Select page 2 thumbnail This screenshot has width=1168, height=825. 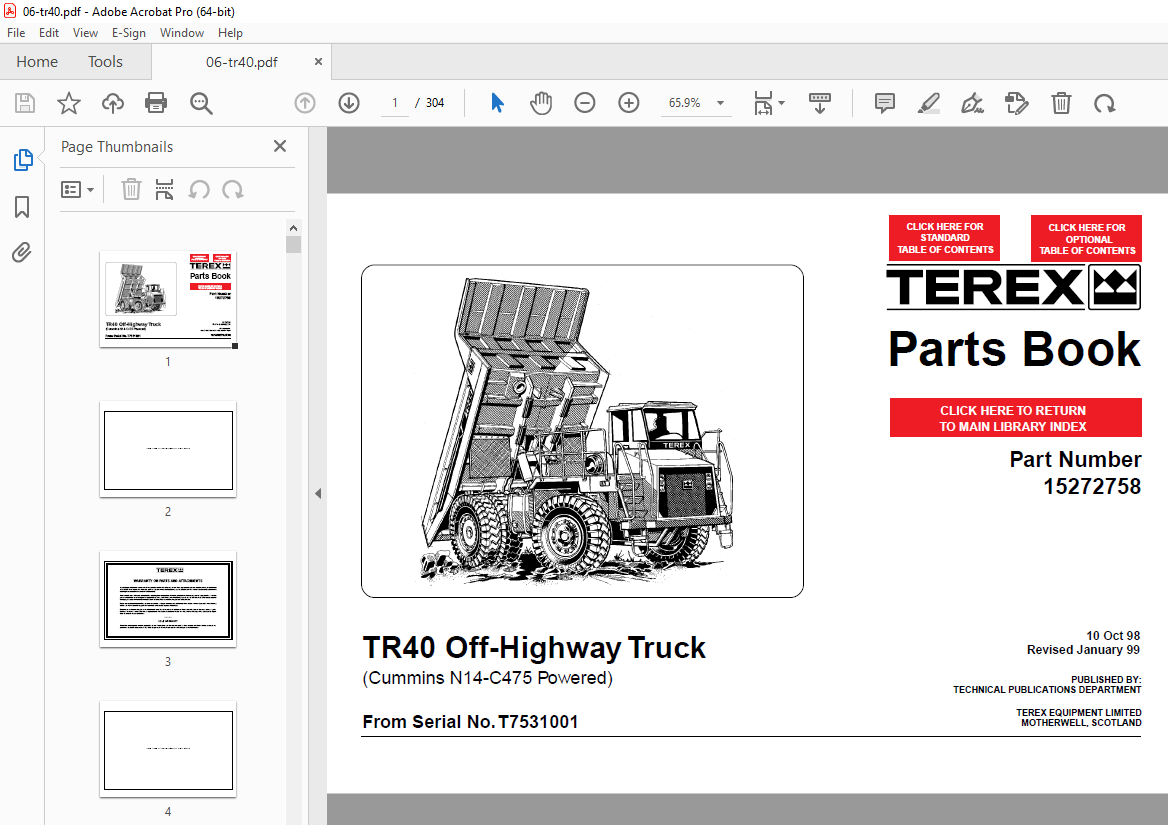coord(168,450)
